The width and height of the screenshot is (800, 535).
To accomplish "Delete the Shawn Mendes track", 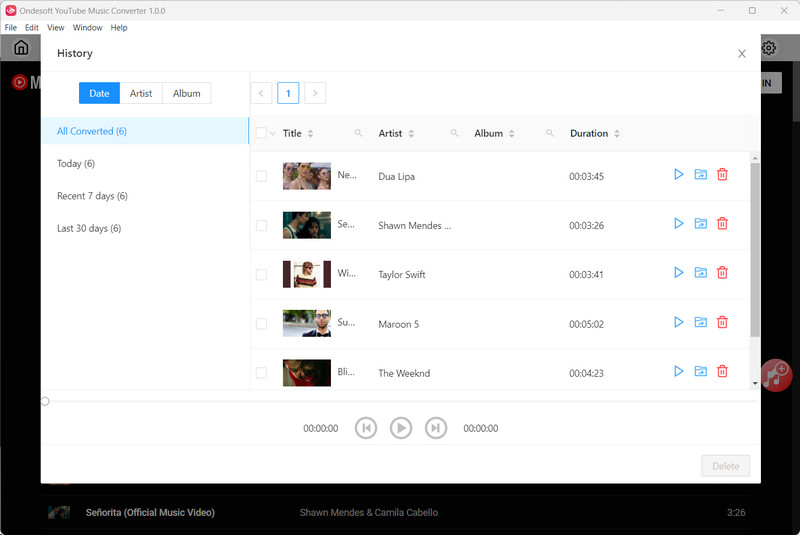I will coord(722,223).
